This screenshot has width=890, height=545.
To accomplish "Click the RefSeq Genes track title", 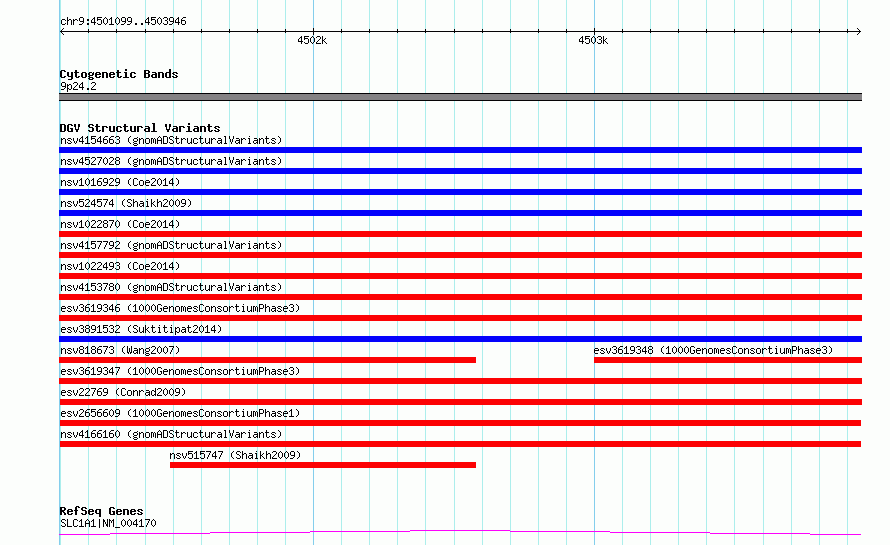I will coord(101,511).
